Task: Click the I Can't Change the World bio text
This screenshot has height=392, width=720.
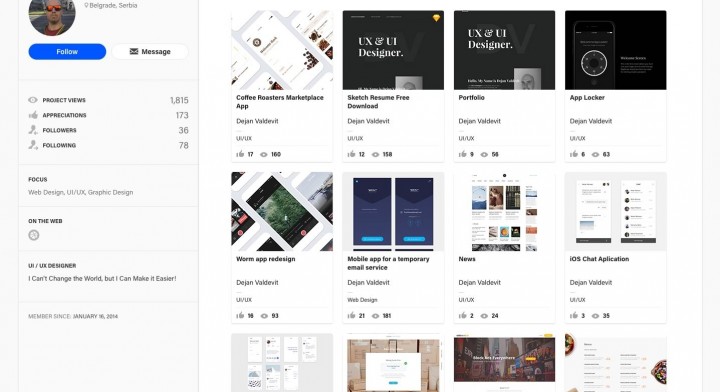Action: [x=102, y=279]
